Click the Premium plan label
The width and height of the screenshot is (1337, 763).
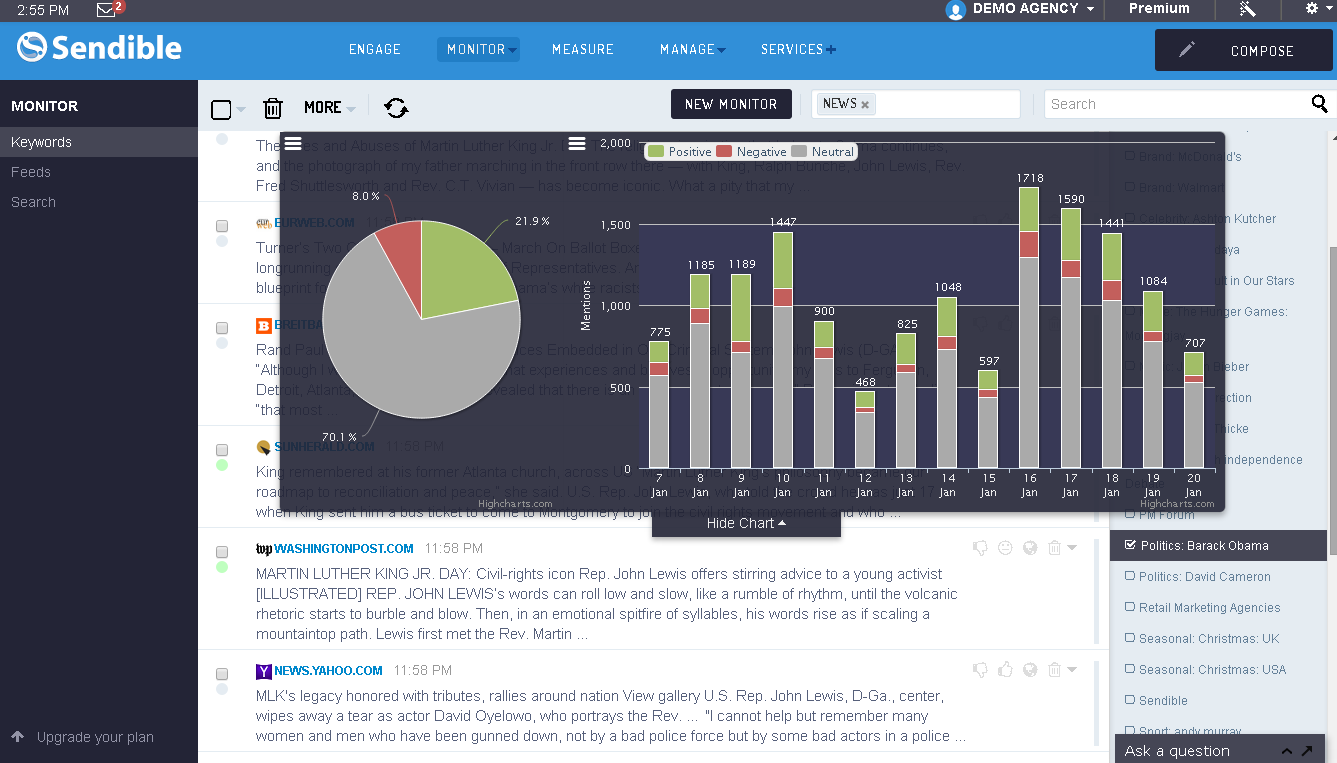pos(1159,8)
